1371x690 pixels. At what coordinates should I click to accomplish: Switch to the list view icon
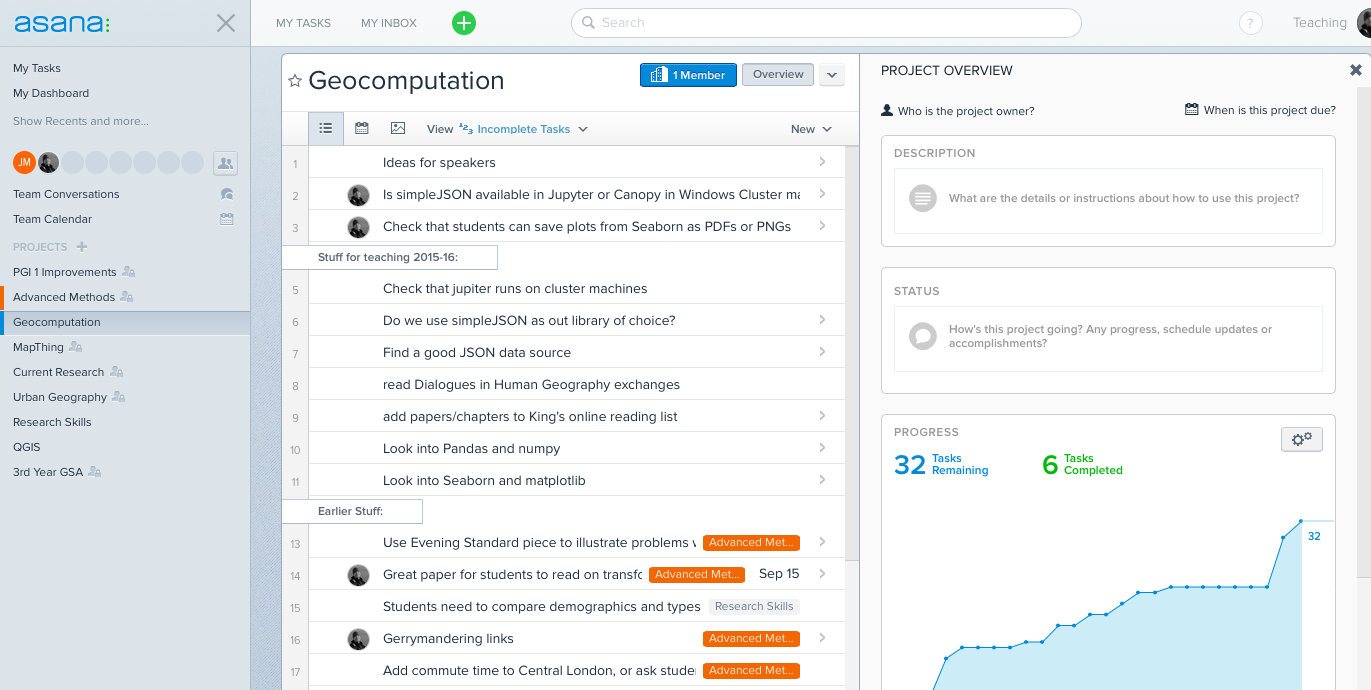(x=326, y=129)
